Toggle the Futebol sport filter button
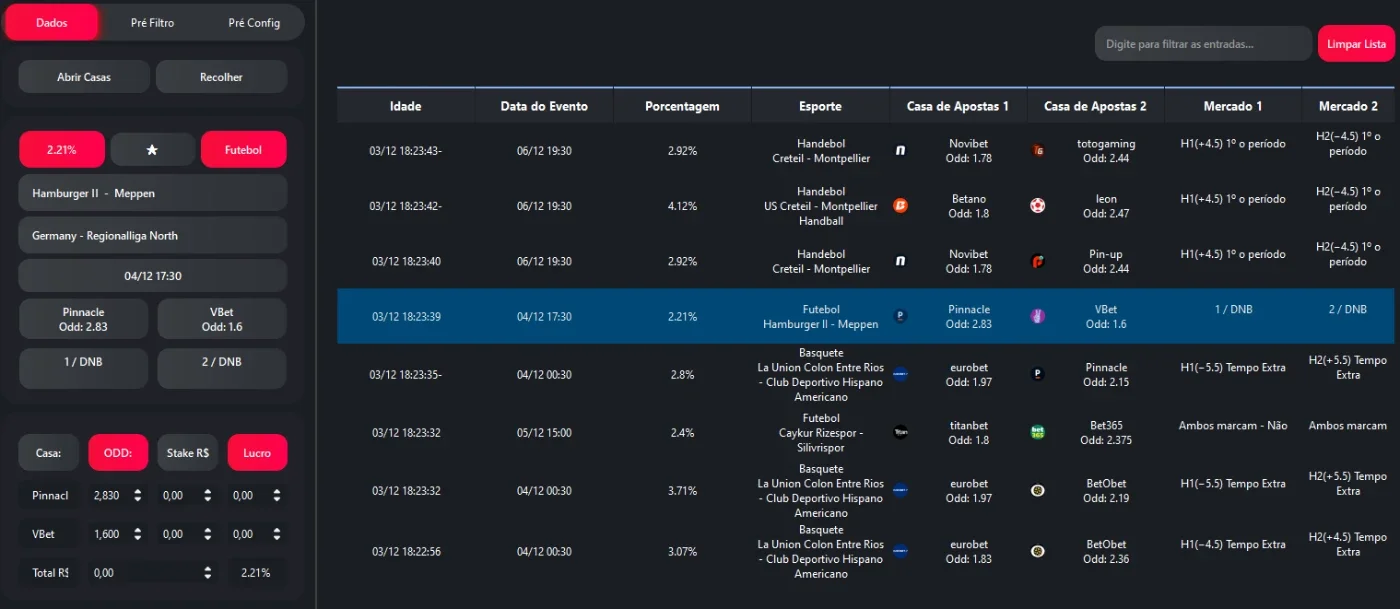Screen dimensions: 1400x609 pos(243,150)
